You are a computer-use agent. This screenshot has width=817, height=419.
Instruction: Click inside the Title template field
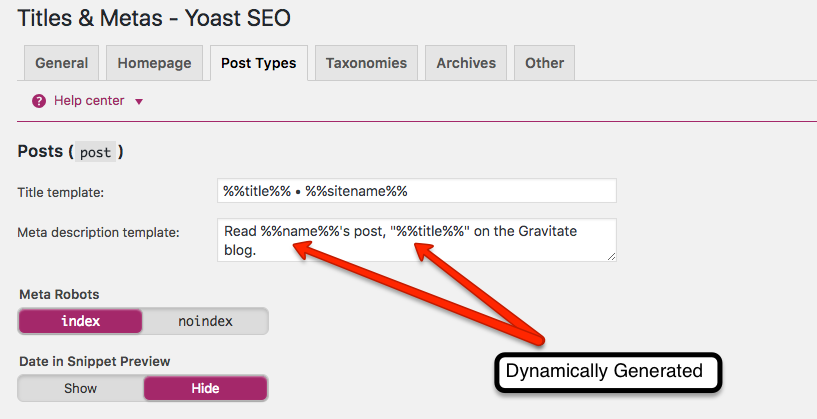[x=417, y=191]
